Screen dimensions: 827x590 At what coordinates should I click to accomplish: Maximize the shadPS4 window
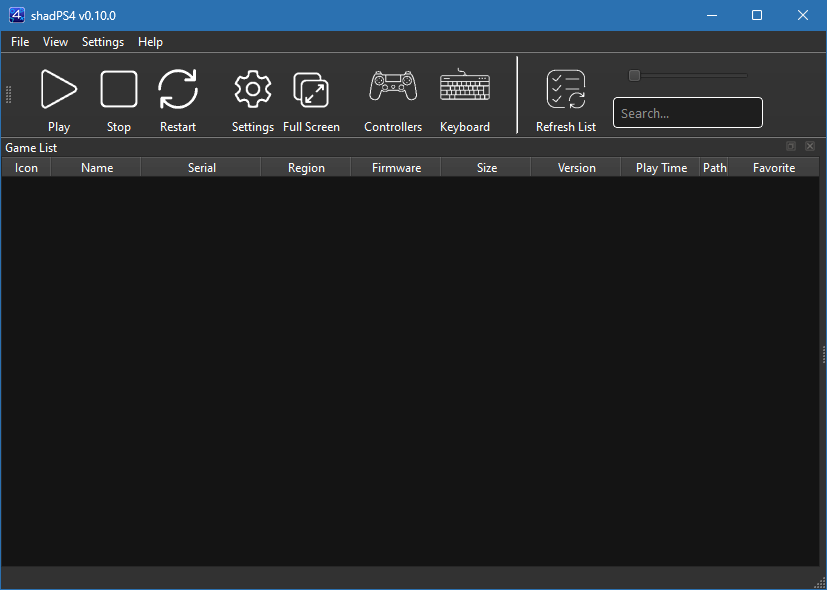(x=757, y=15)
